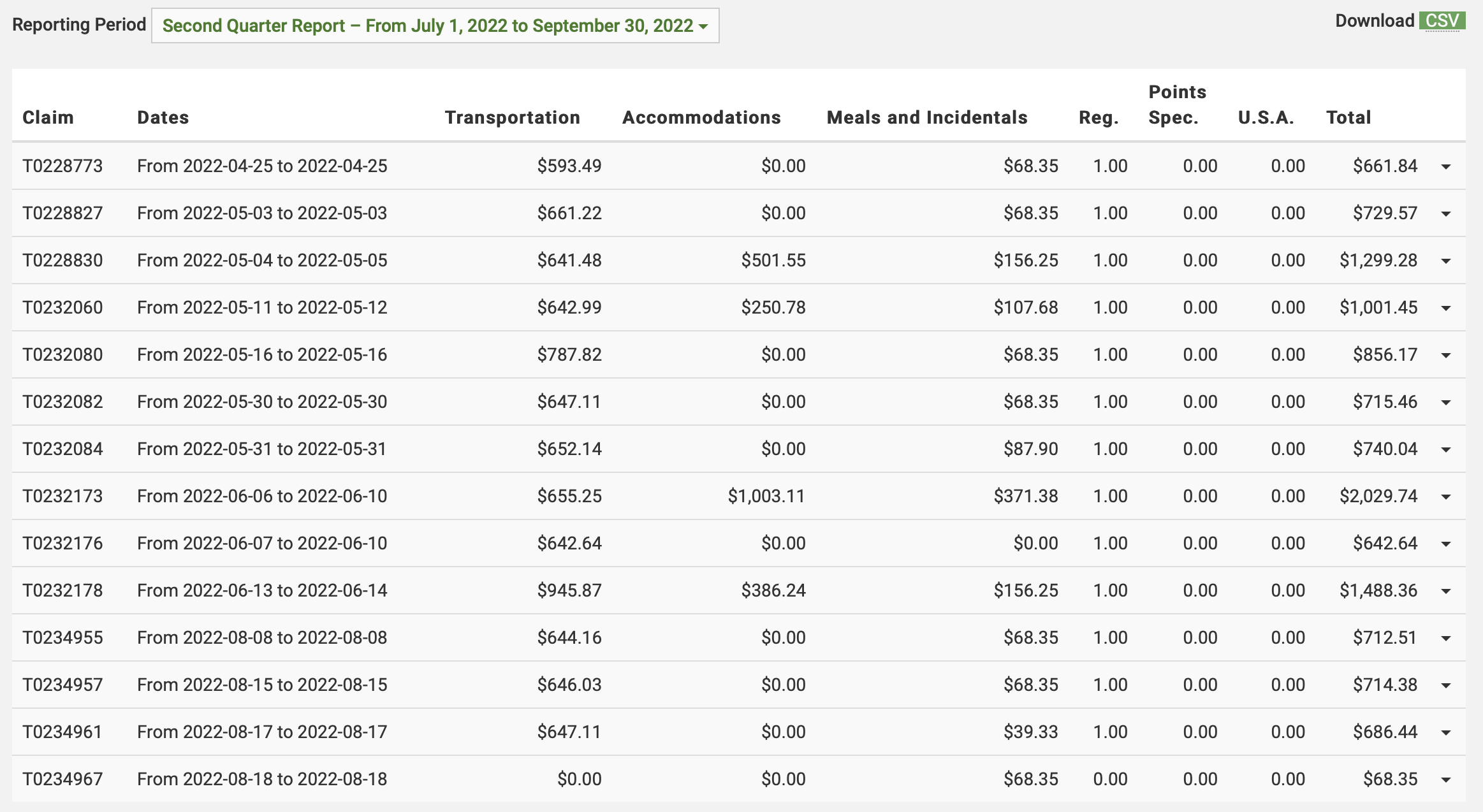The width and height of the screenshot is (1483, 812).
Task: Expand claim T0232082 details arrow
Action: tap(1445, 403)
